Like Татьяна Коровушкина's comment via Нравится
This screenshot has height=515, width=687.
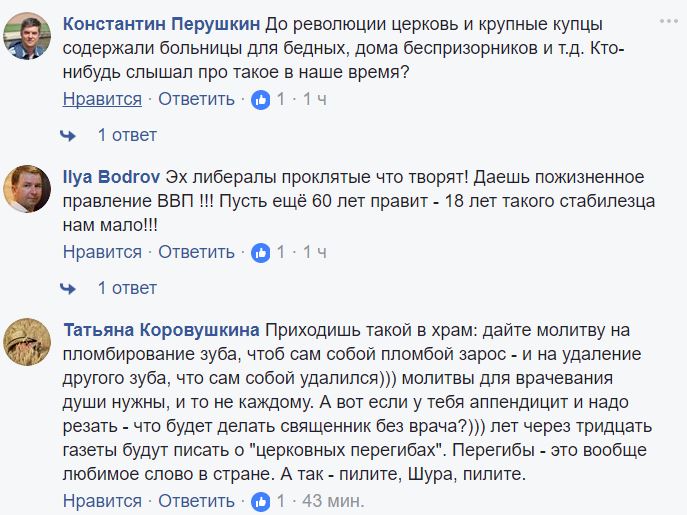click(x=102, y=501)
